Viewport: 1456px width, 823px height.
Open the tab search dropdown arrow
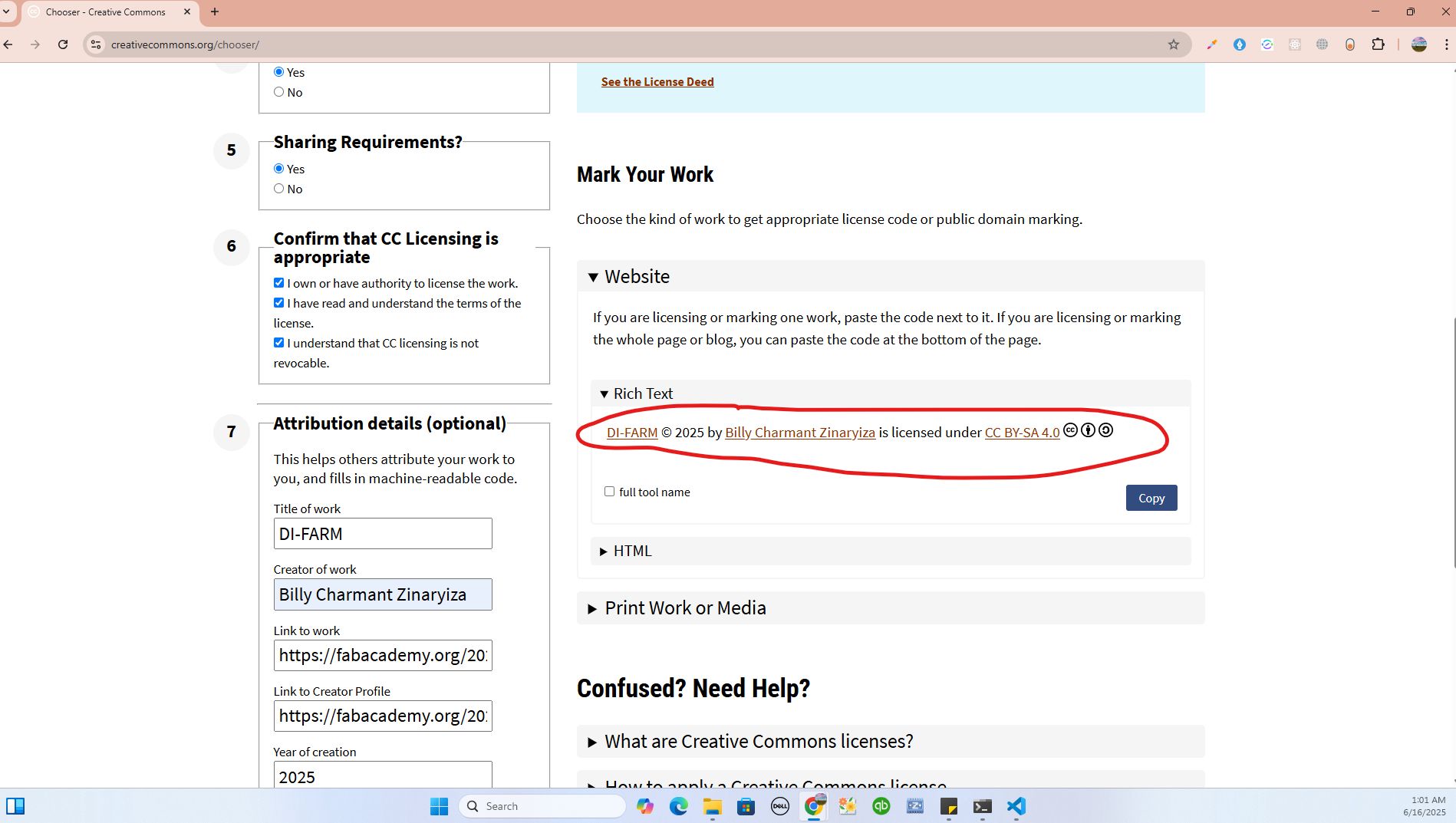point(6,12)
